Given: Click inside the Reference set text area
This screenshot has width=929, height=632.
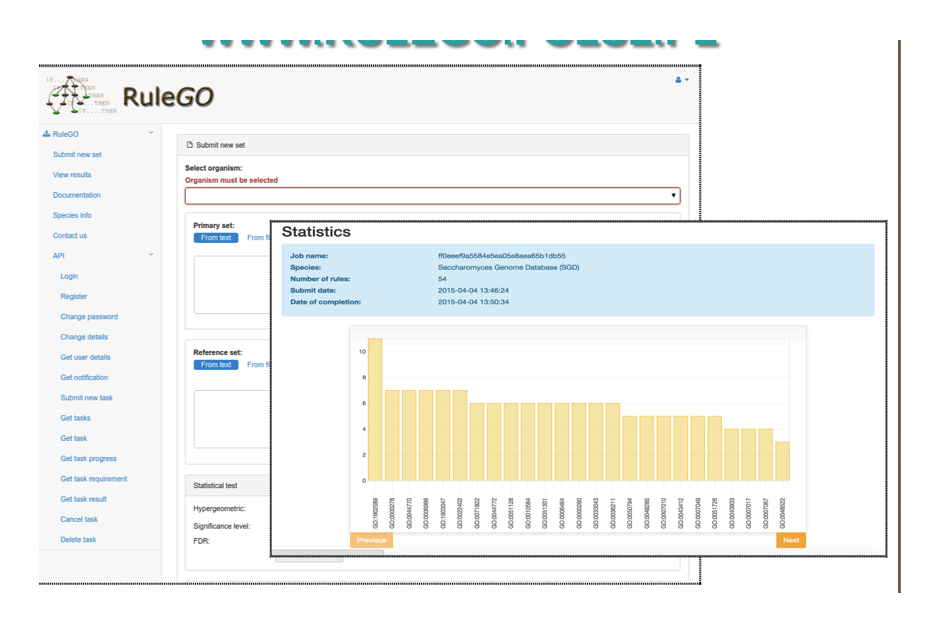Looking at the screenshot, I should point(232,419).
